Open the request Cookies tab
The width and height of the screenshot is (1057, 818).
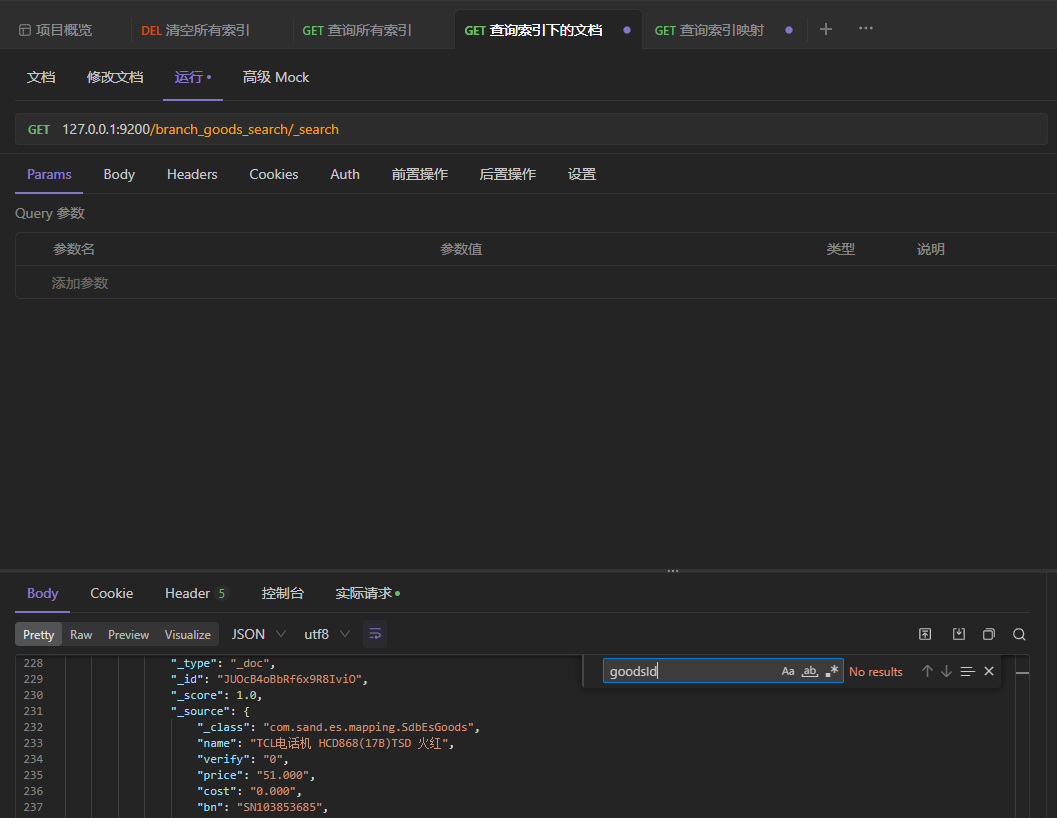tap(274, 174)
